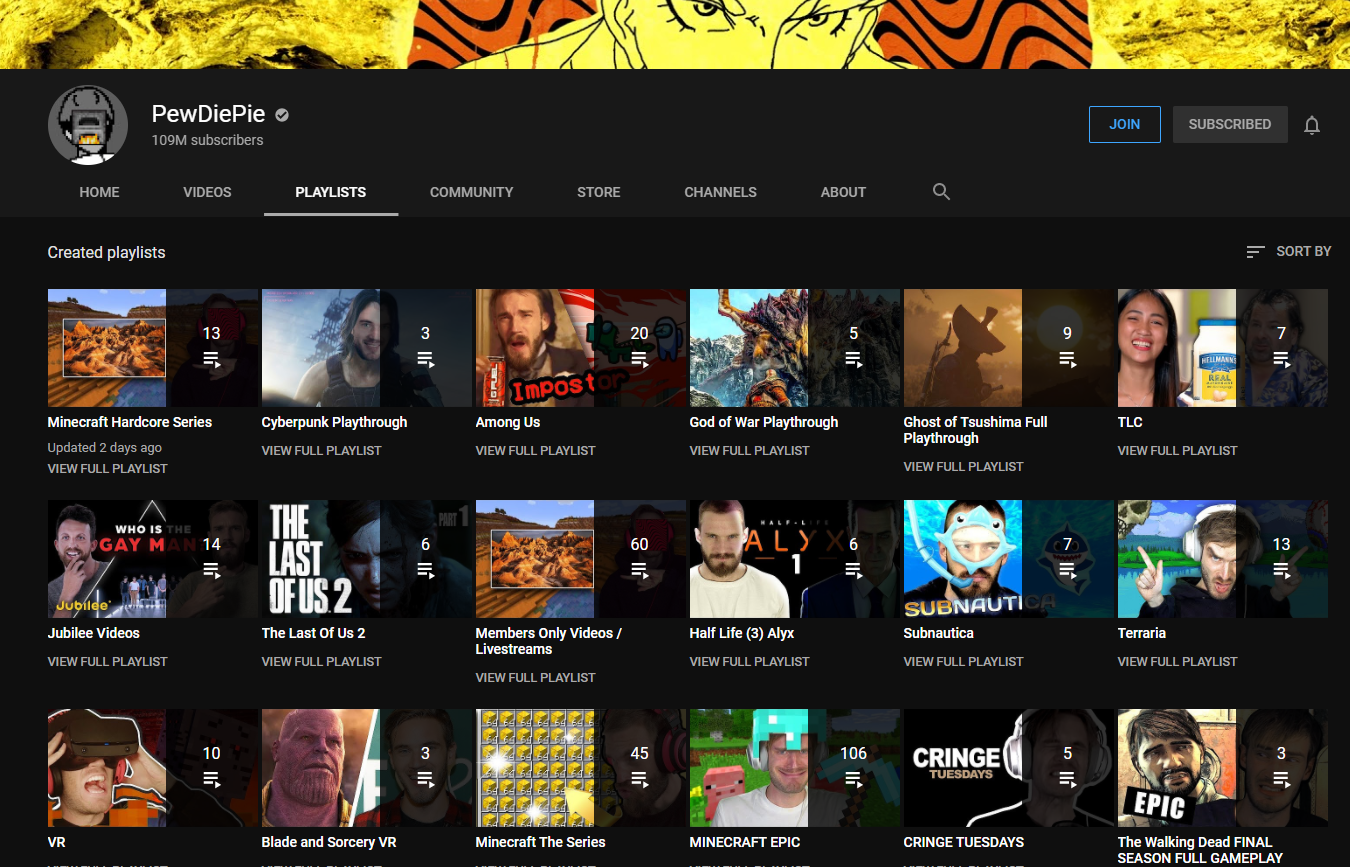View full playlist for Half Life (3) Alyx

point(749,662)
